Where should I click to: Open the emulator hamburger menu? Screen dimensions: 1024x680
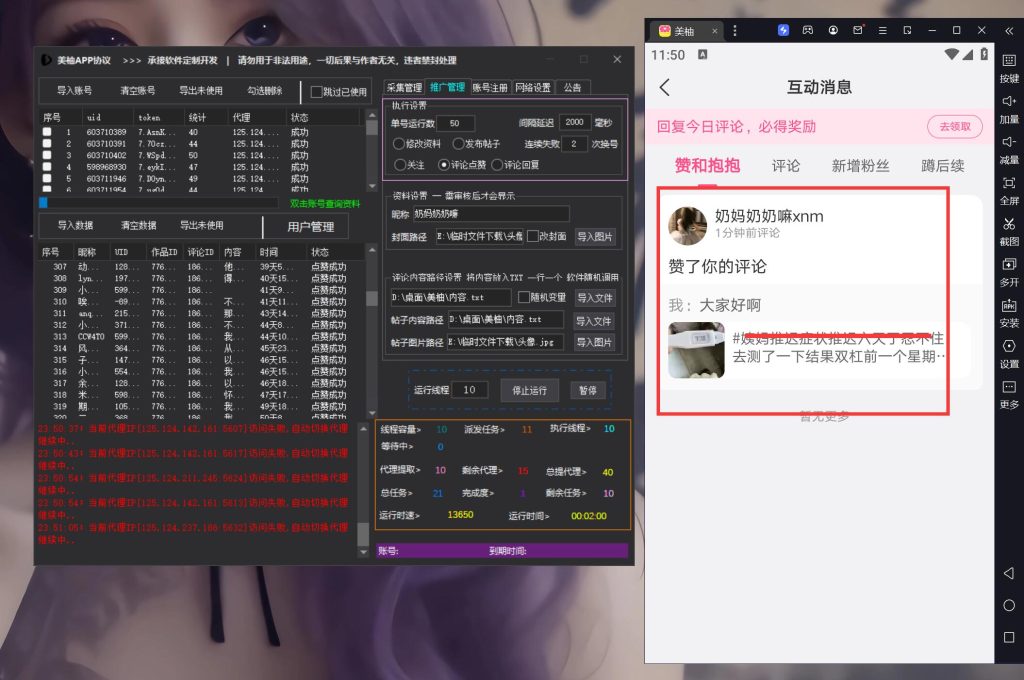(x=882, y=30)
